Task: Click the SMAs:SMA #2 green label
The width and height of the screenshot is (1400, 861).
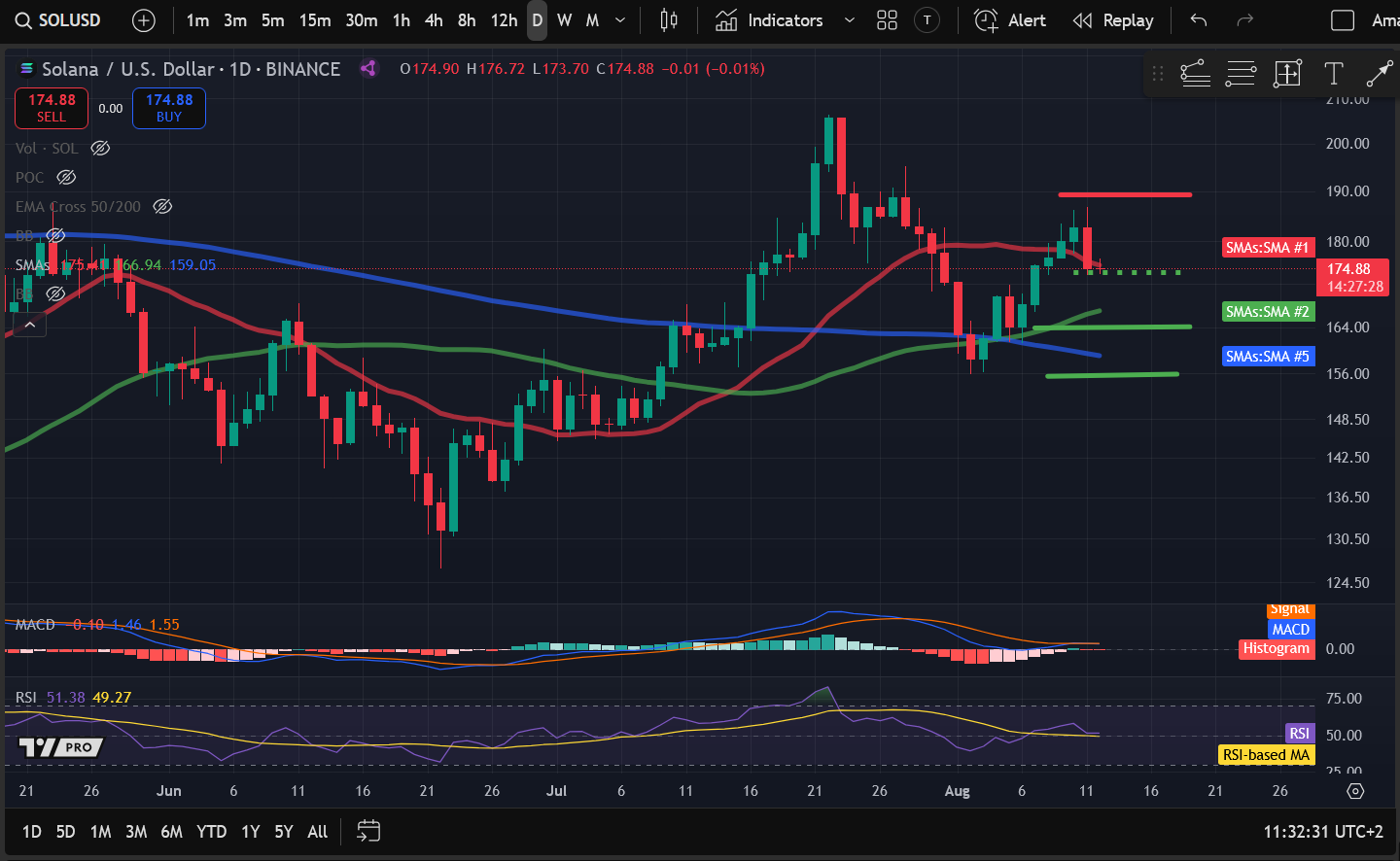Action: point(1268,312)
